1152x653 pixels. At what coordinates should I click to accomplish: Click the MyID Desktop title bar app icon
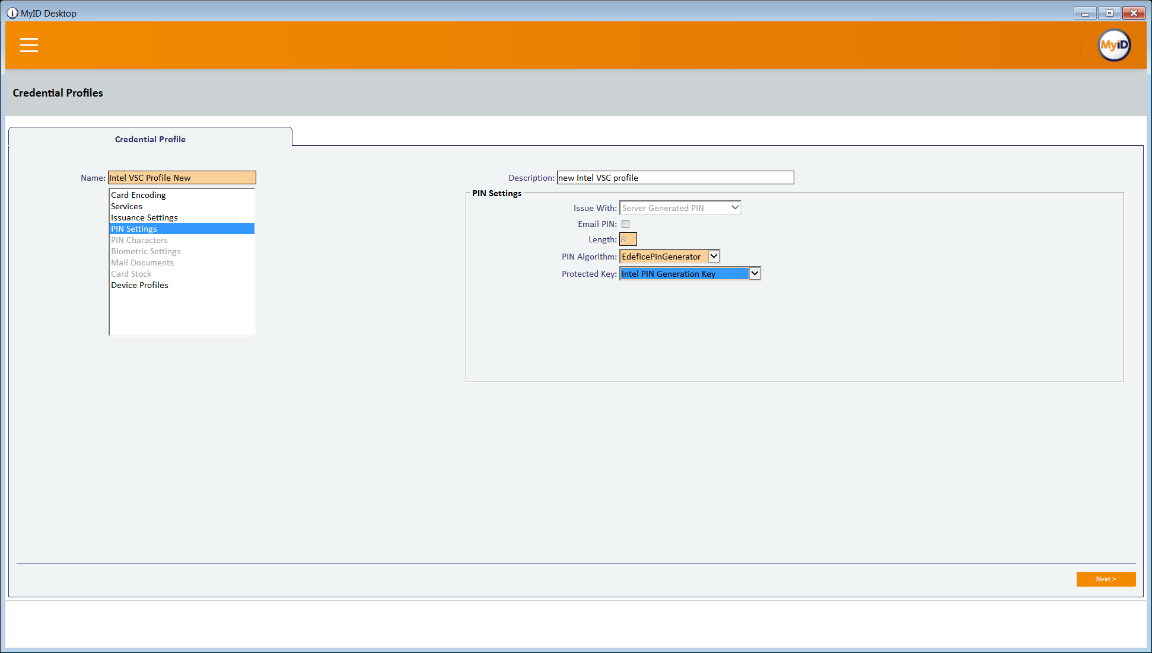(12, 13)
